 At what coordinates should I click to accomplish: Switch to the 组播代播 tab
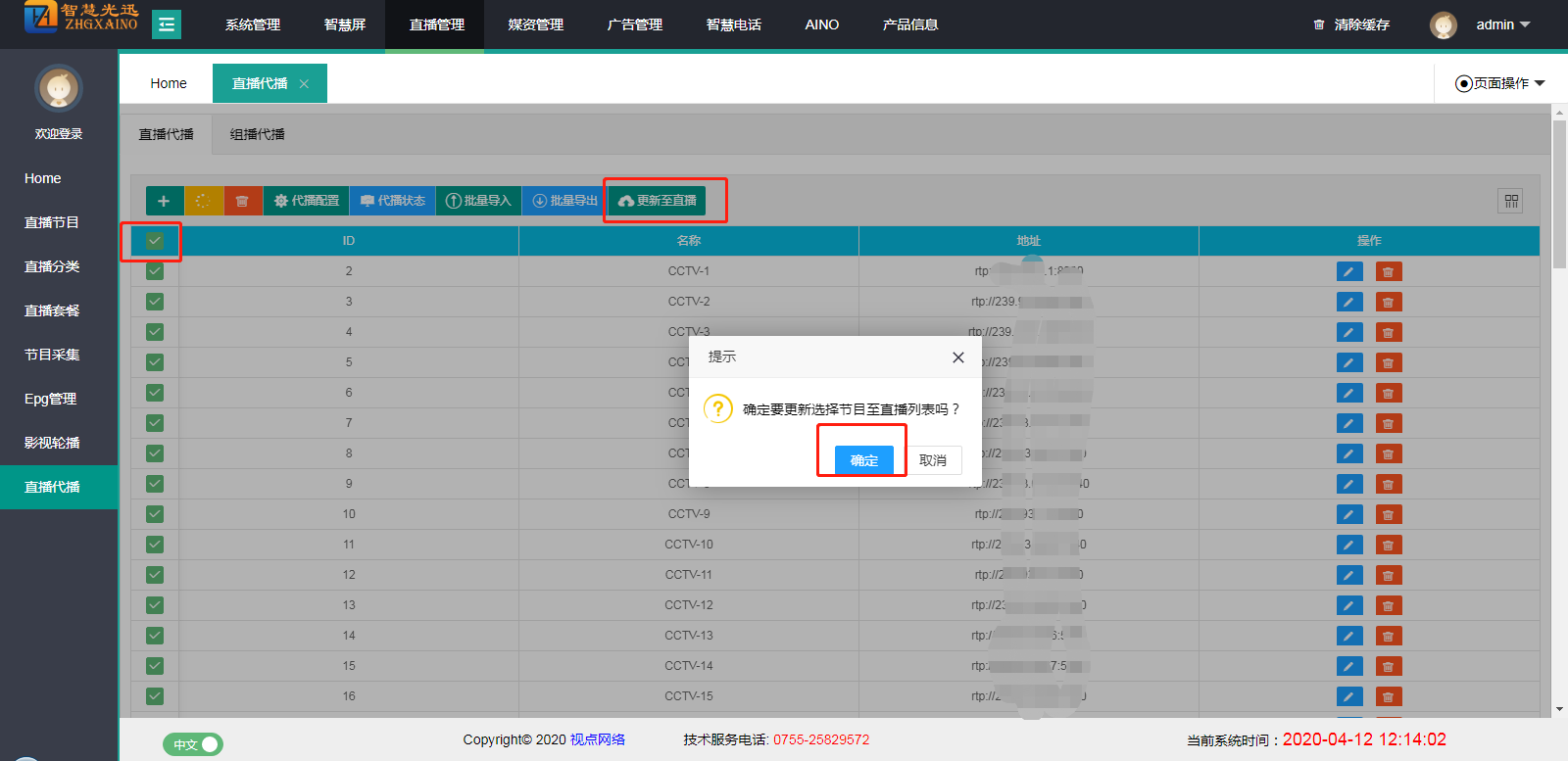tap(257, 134)
